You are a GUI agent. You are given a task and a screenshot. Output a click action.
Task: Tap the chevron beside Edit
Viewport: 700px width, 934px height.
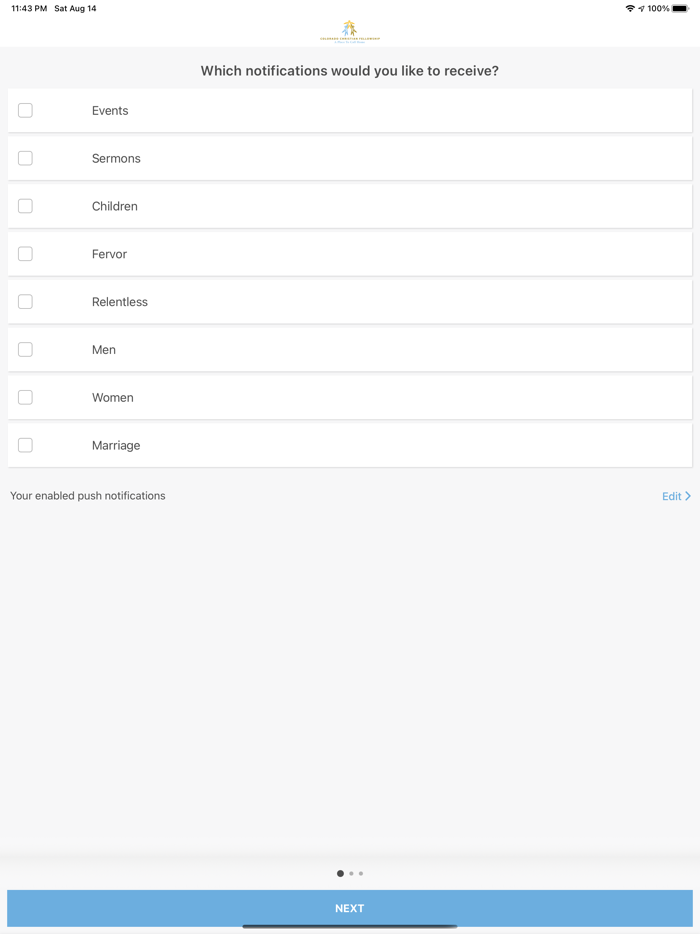click(x=687, y=496)
